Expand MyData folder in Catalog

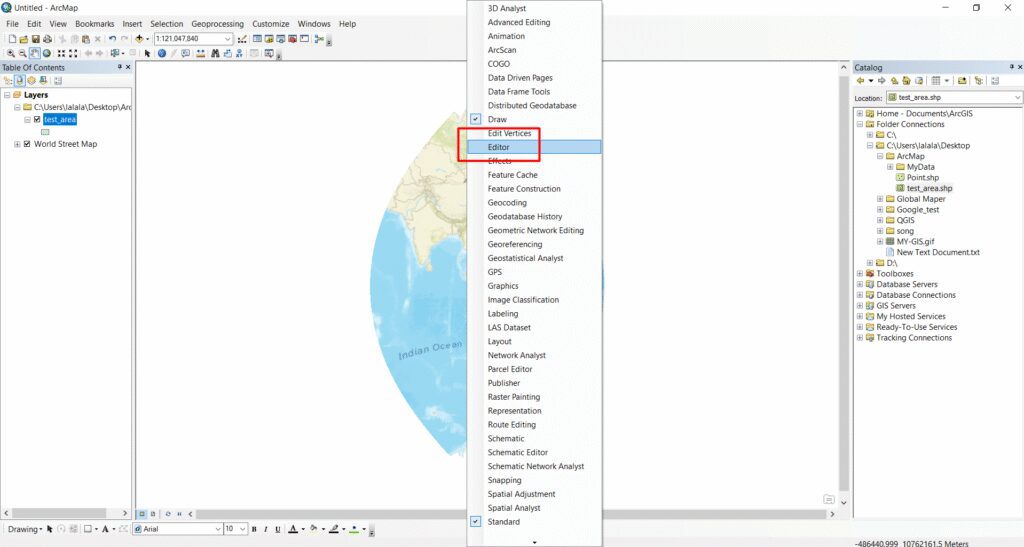pos(890,166)
